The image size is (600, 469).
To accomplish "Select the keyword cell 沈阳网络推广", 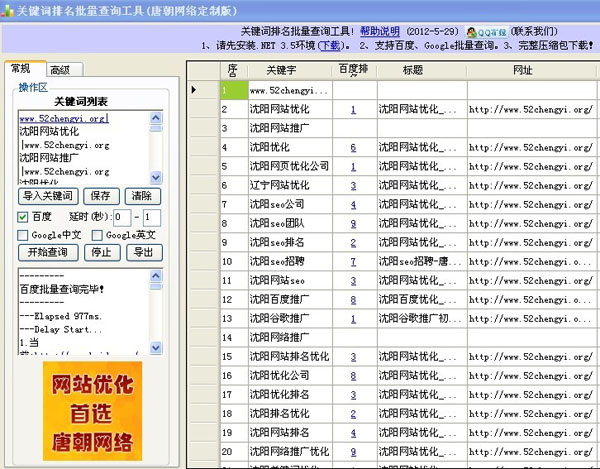I will click(290, 337).
